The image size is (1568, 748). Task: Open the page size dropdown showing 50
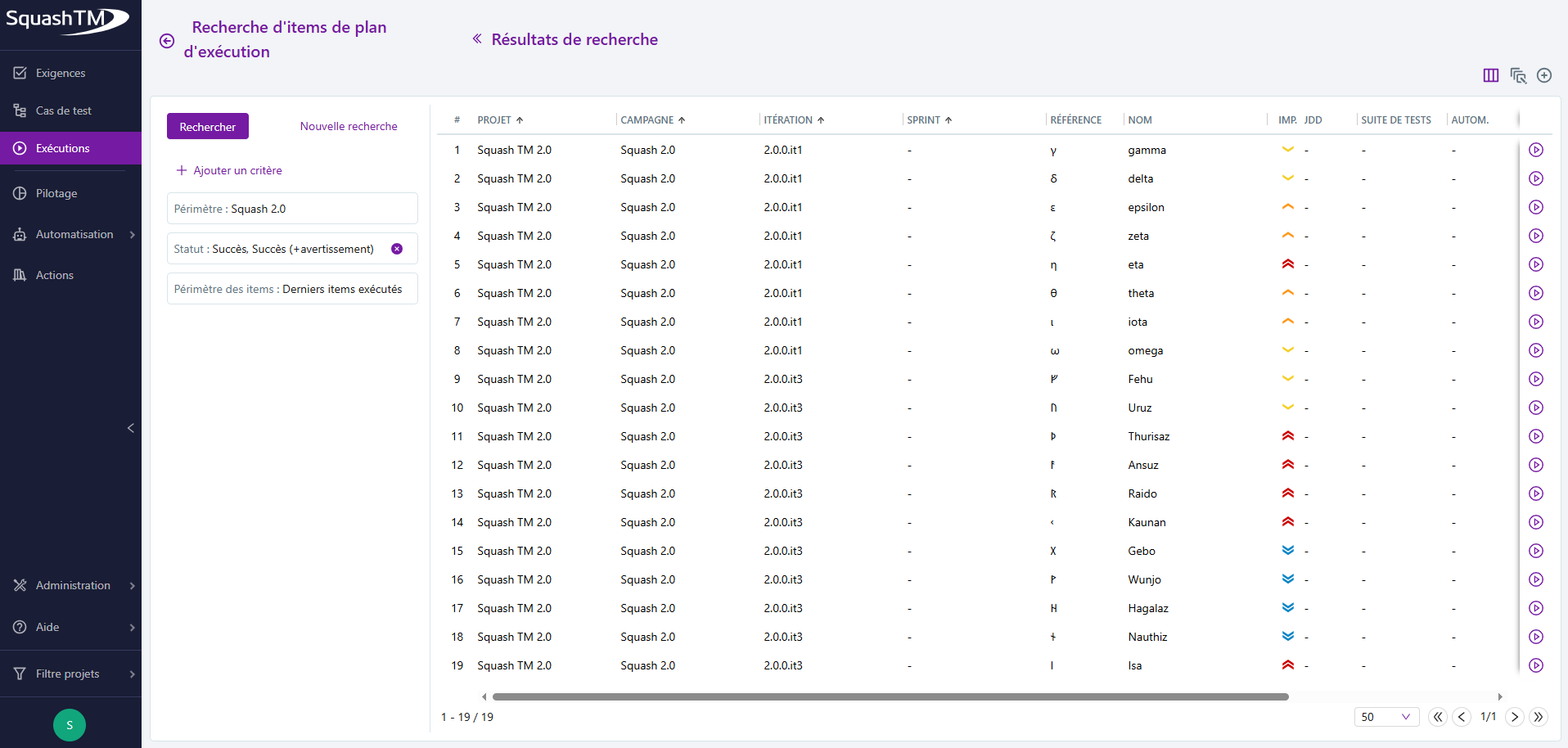1387,717
